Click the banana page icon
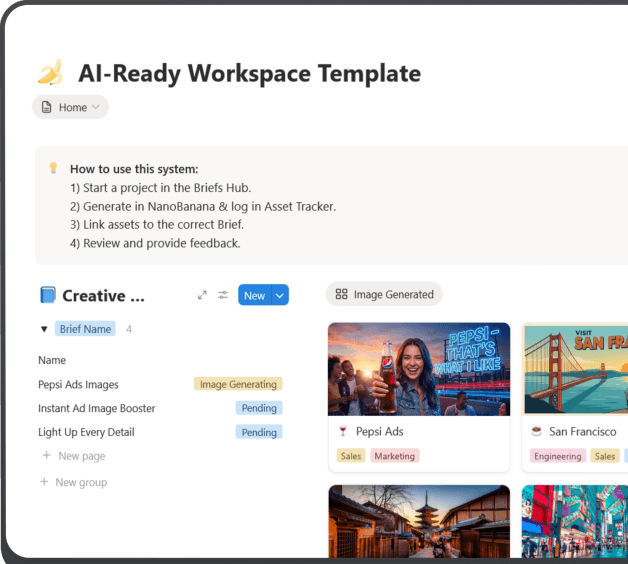The image size is (628, 564). point(51,73)
